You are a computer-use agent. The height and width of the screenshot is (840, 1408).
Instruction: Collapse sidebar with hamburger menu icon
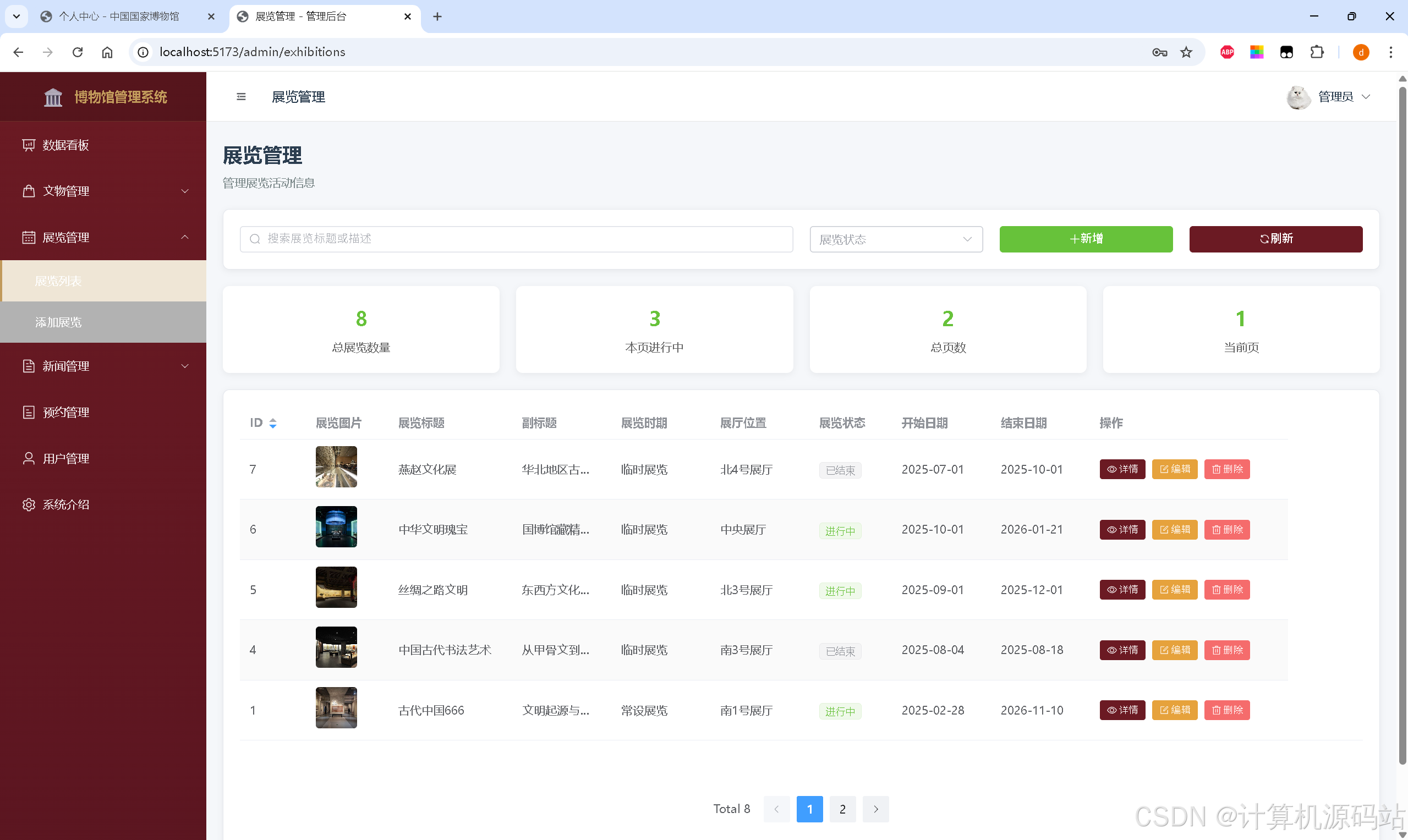point(241,97)
